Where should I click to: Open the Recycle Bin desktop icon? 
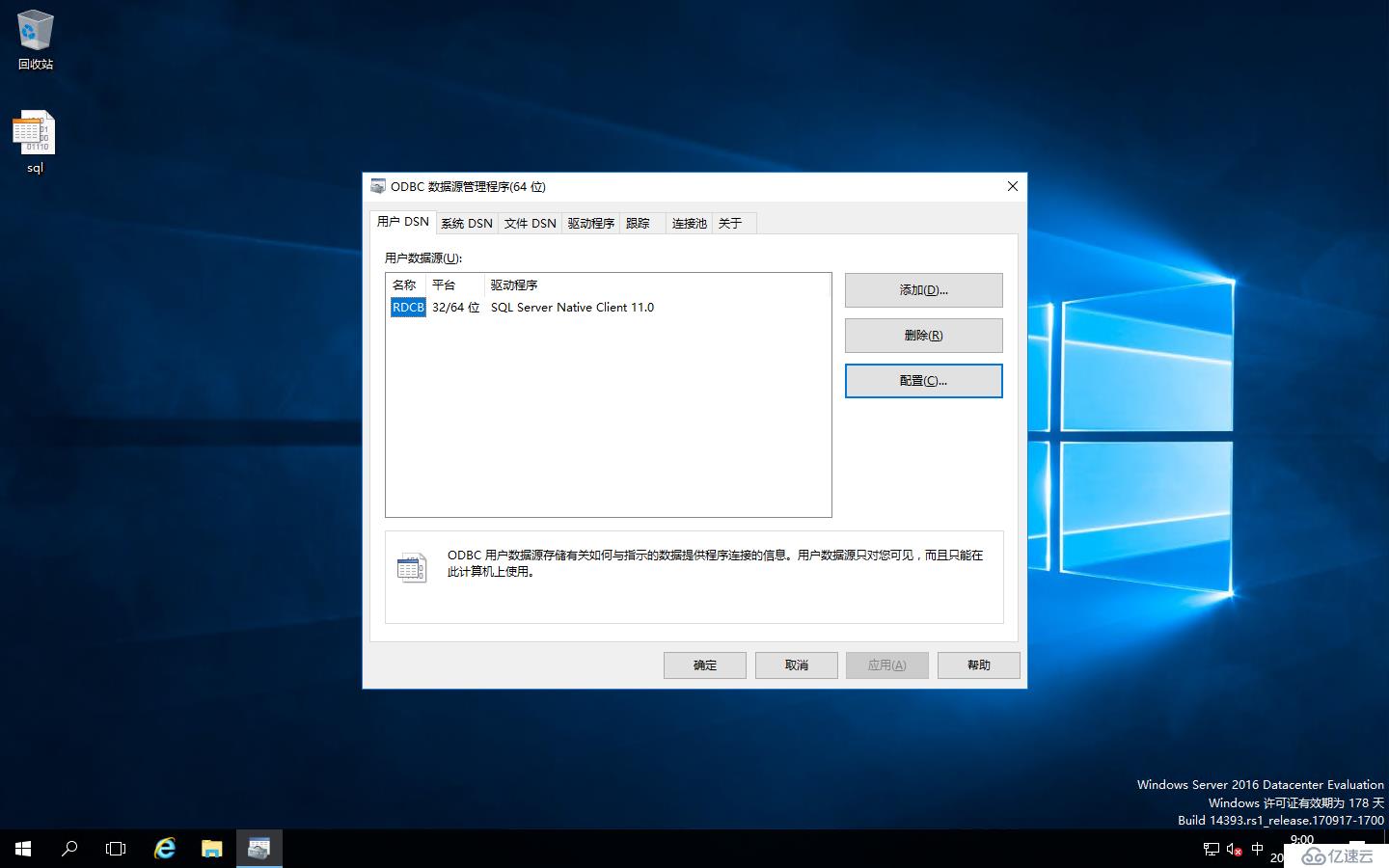click(x=36, y=41)
